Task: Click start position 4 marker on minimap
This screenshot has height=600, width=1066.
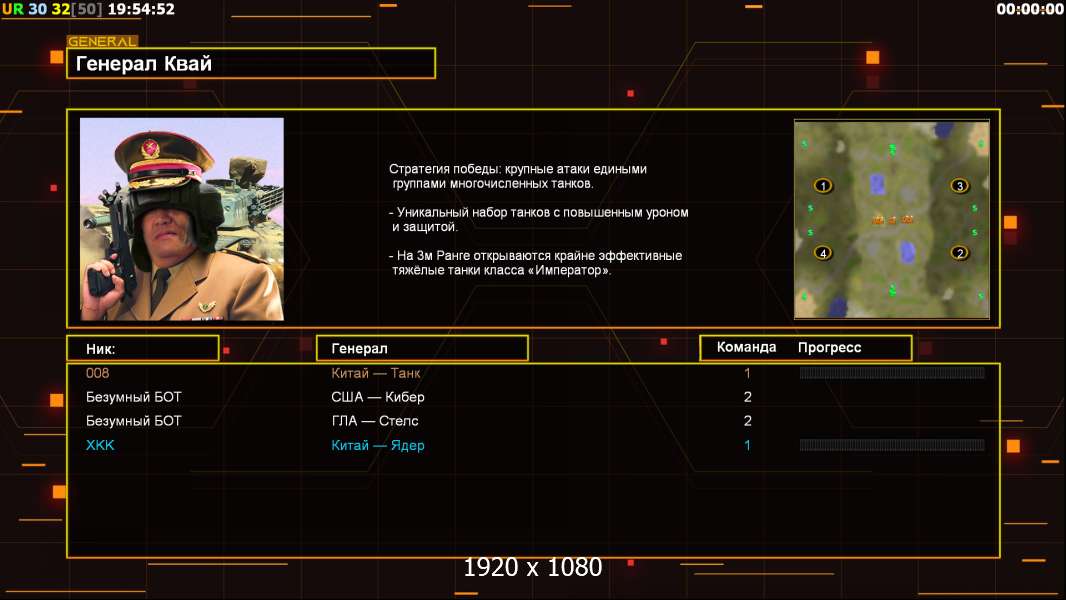Action: 823,253
